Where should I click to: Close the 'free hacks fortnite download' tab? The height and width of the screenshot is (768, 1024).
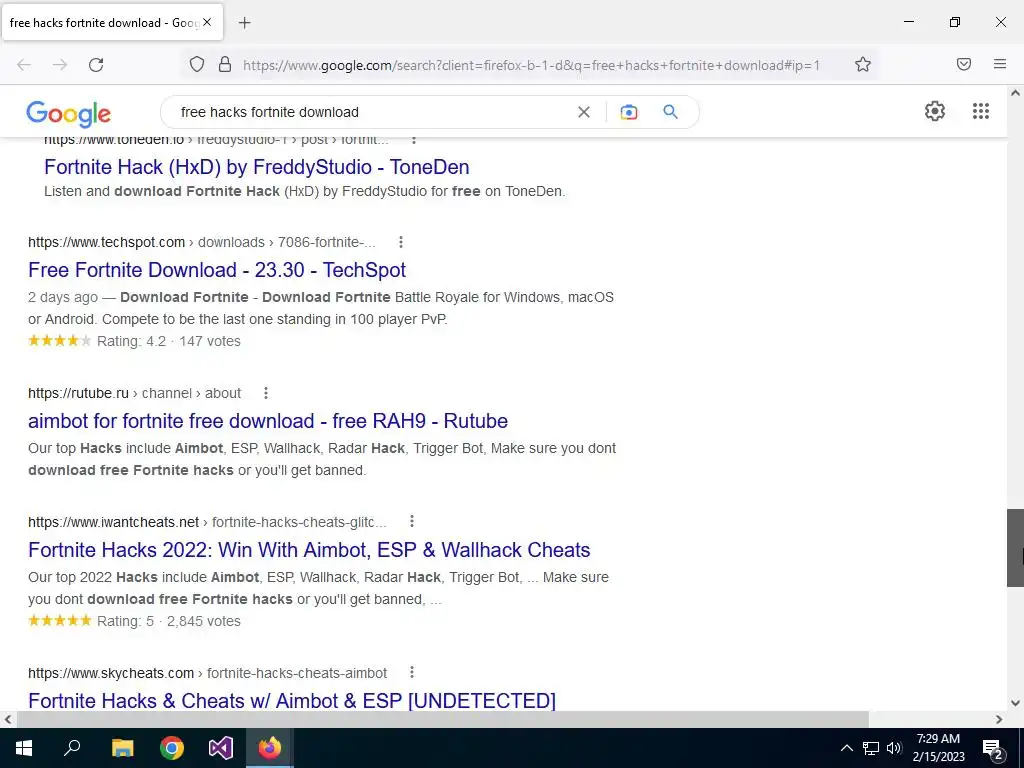tap(207, 22)
